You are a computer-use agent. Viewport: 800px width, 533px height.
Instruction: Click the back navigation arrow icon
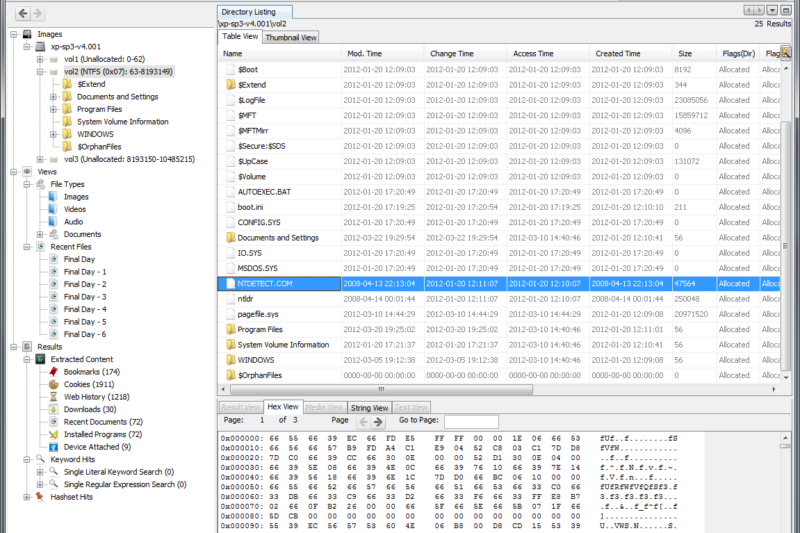click(23, 13)
